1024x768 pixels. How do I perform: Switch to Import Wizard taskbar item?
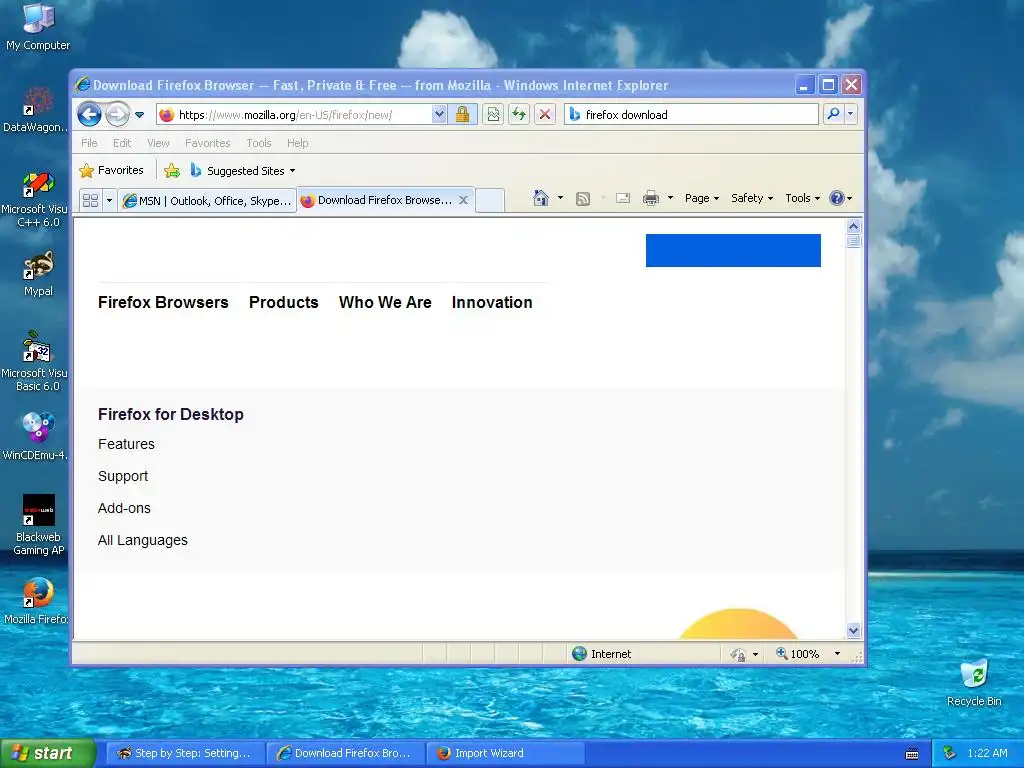(504, 753)
